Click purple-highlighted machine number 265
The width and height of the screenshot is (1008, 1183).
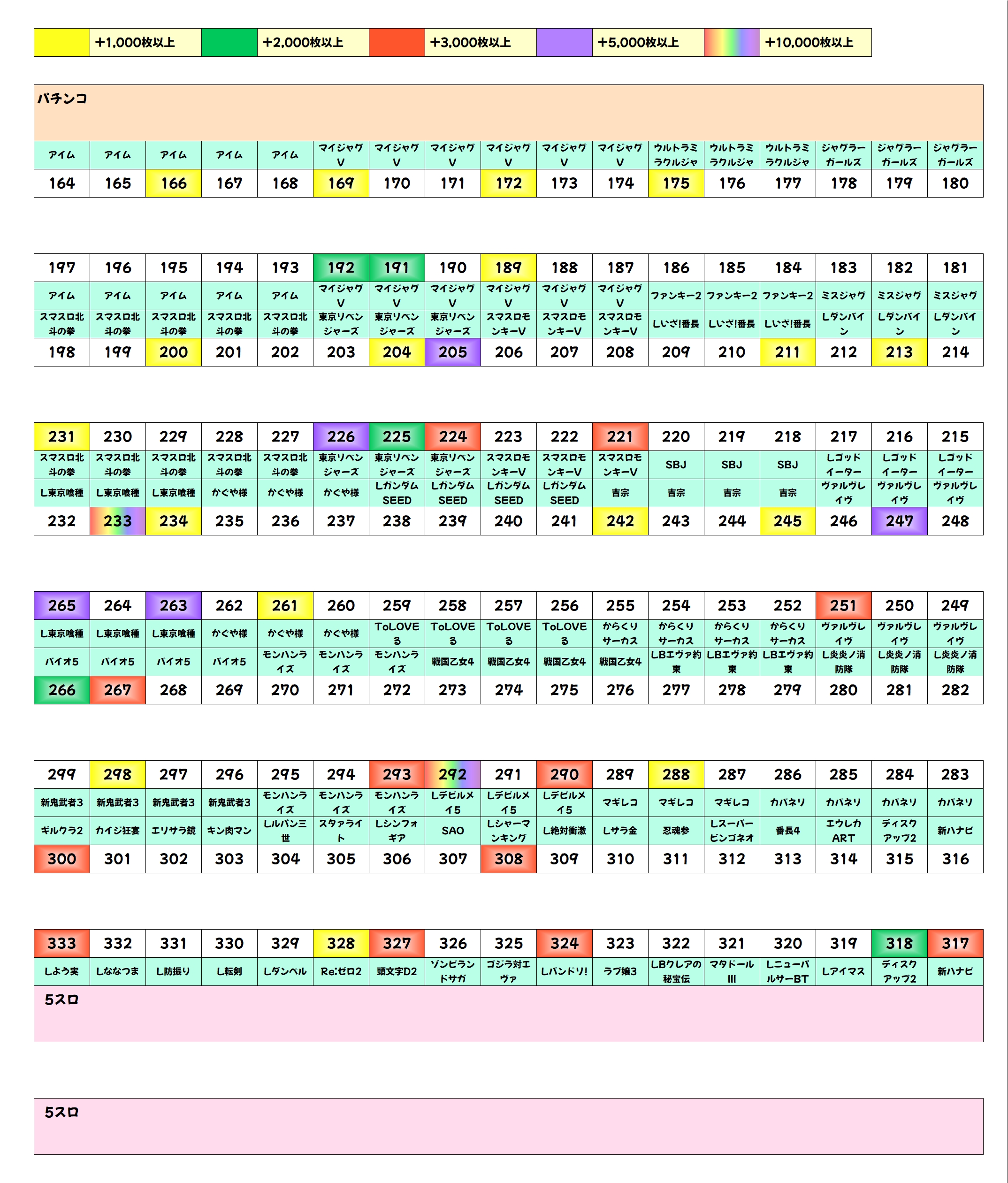pyautogui.click(x=61, y=605)
